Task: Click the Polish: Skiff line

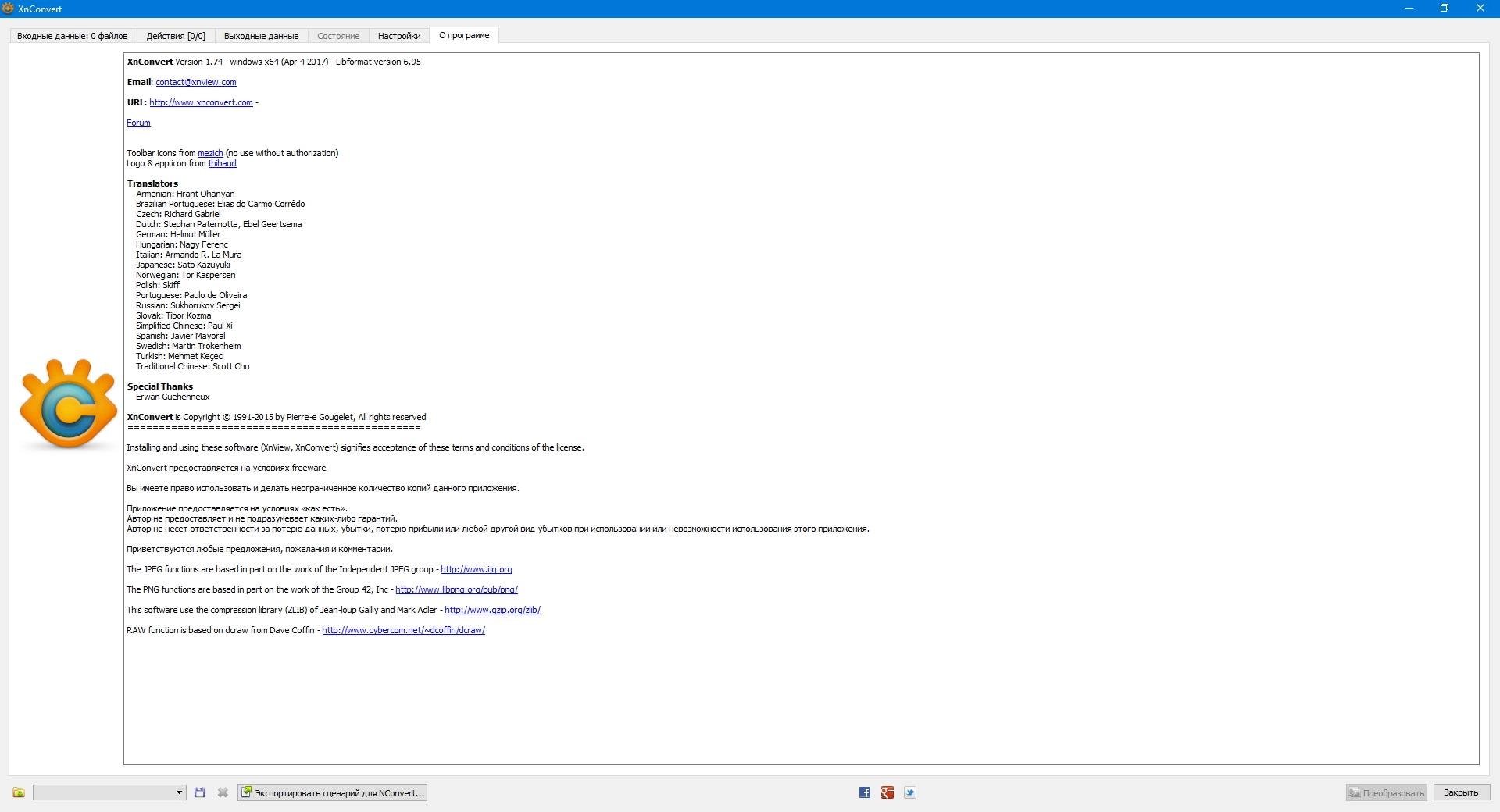Action: [x=158, y=285]
